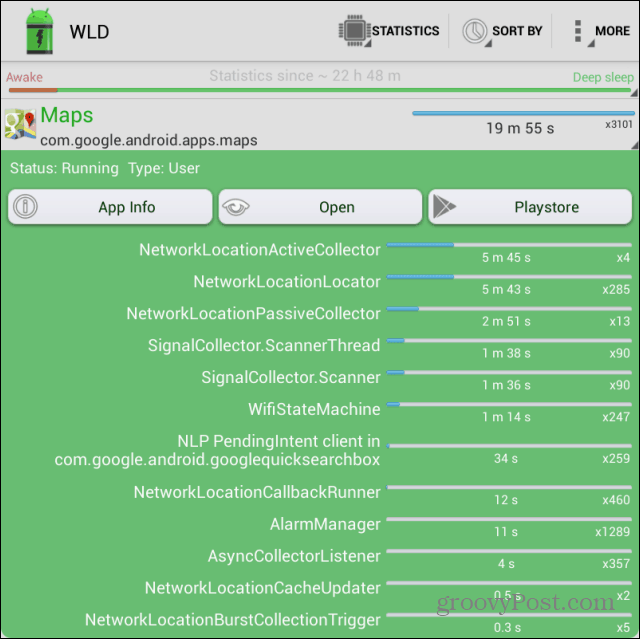Click Statistics since ~ 22 h 48 m
This screenshot has width=640, height=639.
pyautogui.click(x=305, y=75)
